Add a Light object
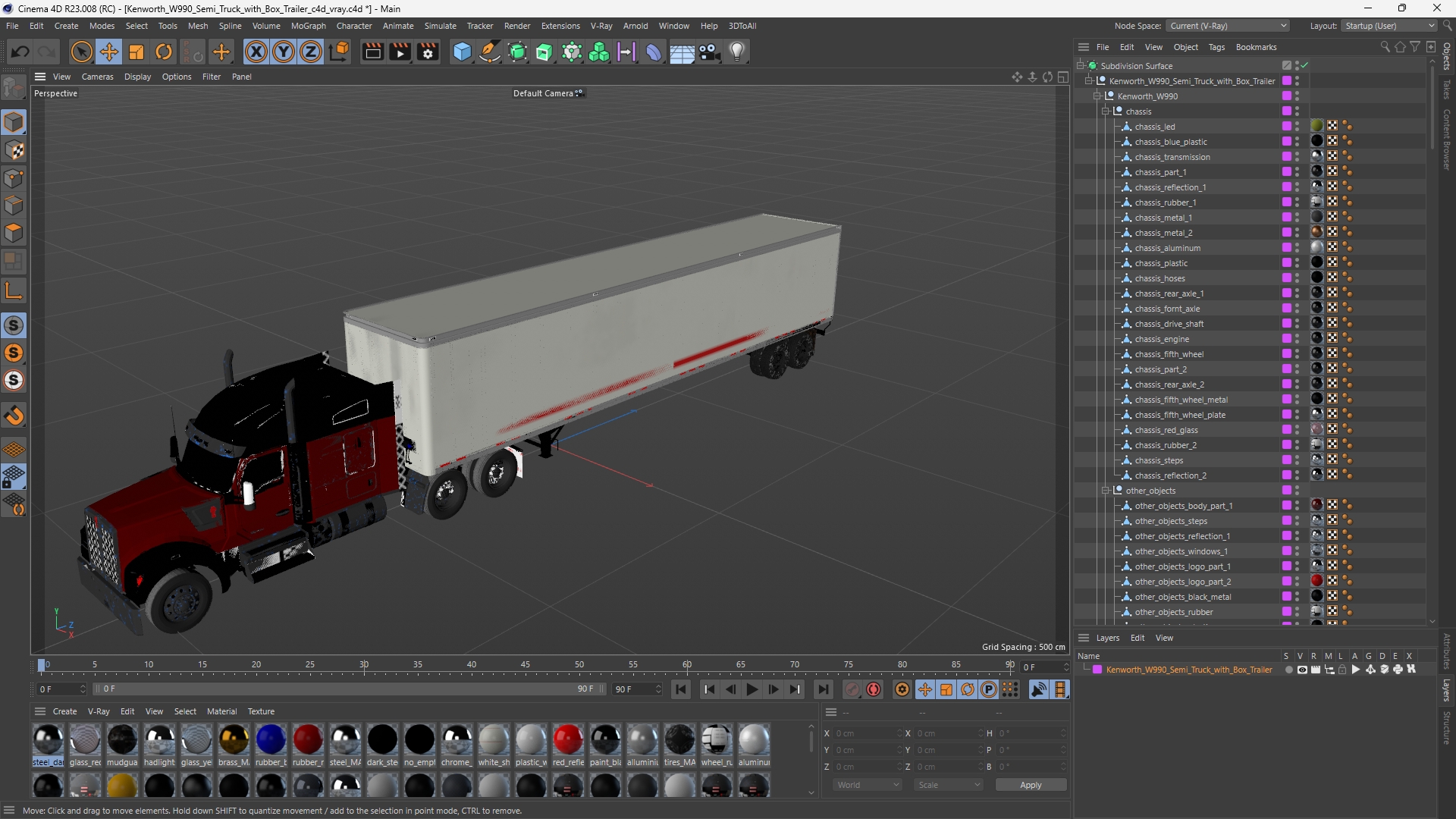 pos(737,52)
